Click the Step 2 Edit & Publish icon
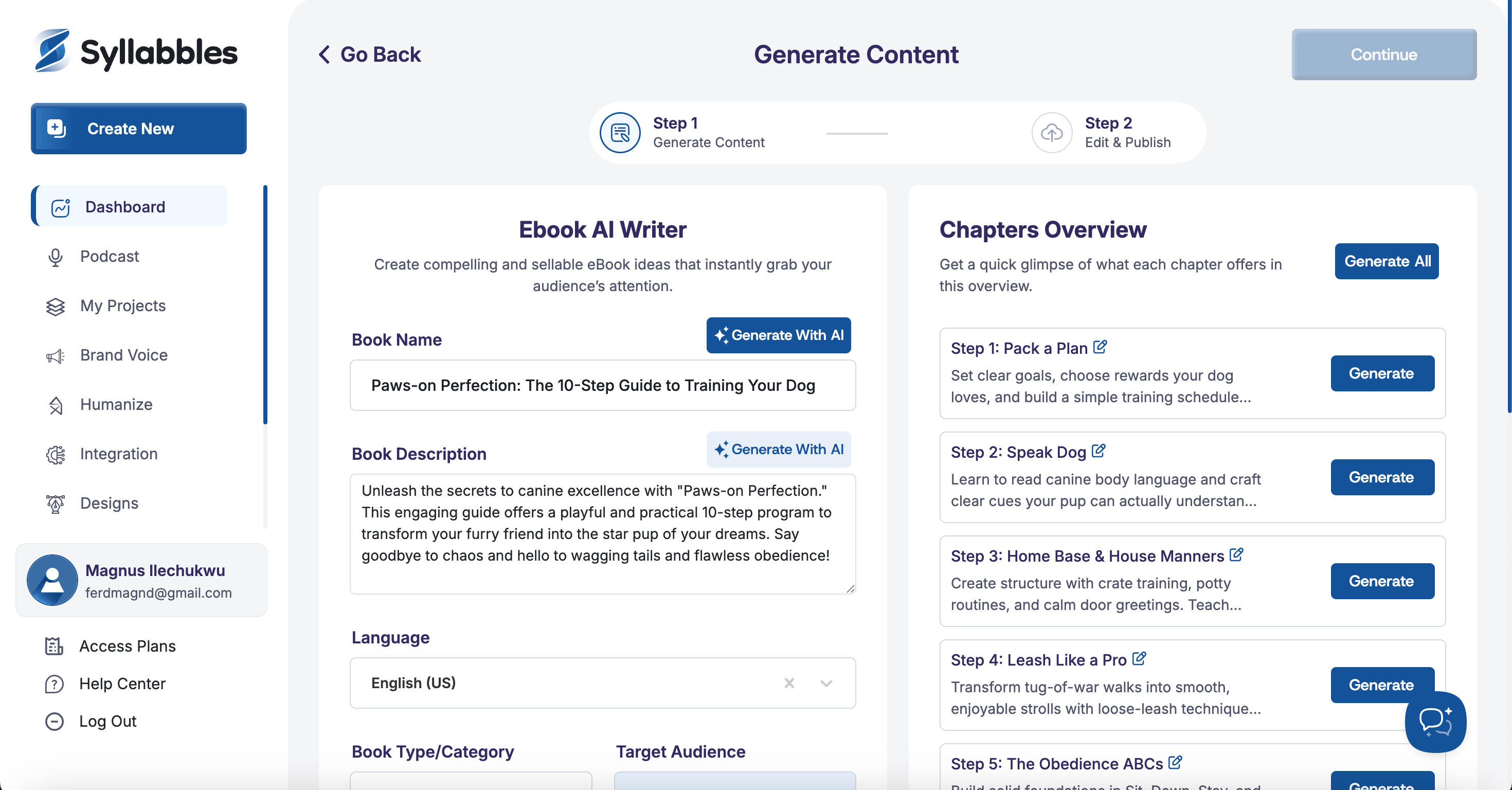 [x=1051, y=133]
